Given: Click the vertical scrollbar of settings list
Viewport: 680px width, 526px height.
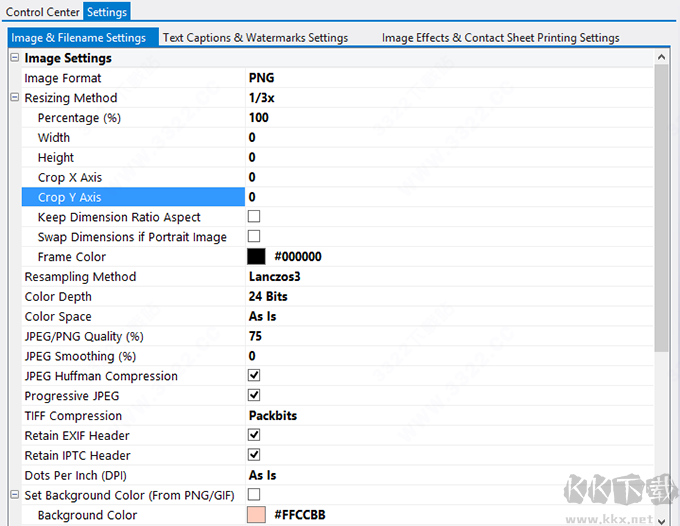Looking at the screenshot, I should (x=661, y=200).
